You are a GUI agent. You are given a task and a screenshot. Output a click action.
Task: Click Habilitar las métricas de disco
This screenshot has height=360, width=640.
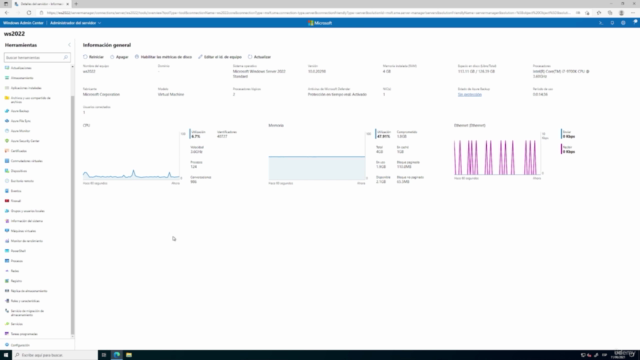[163, 57]
